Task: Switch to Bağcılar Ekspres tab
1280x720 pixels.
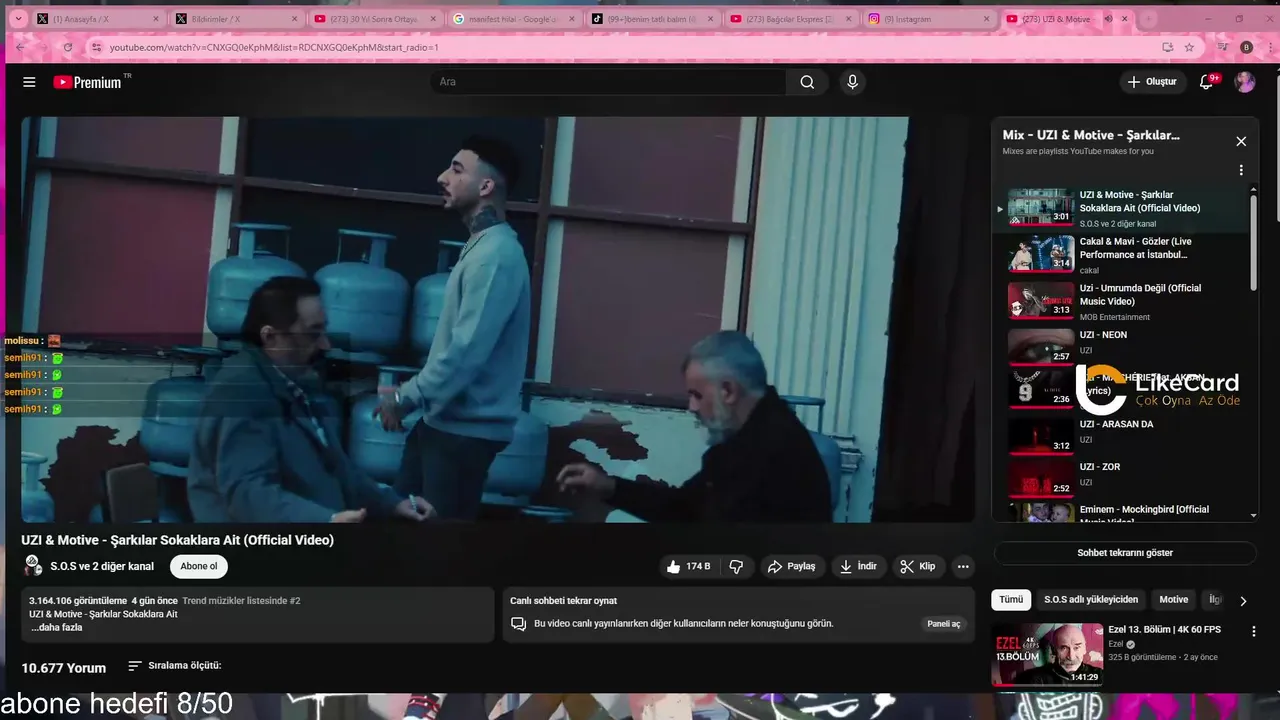Action: (x=789, y=19)
